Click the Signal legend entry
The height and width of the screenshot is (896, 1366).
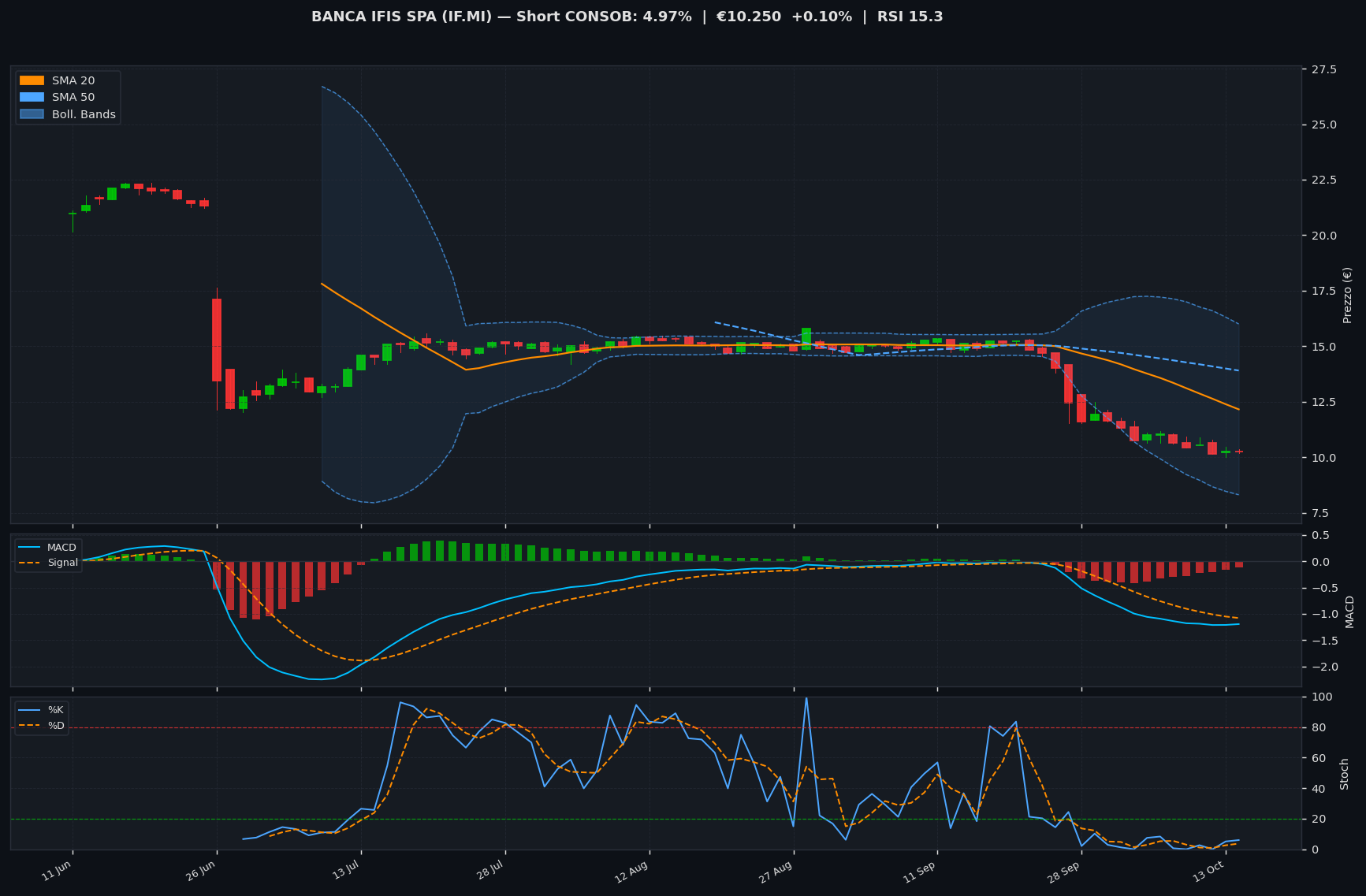point(47,563)
